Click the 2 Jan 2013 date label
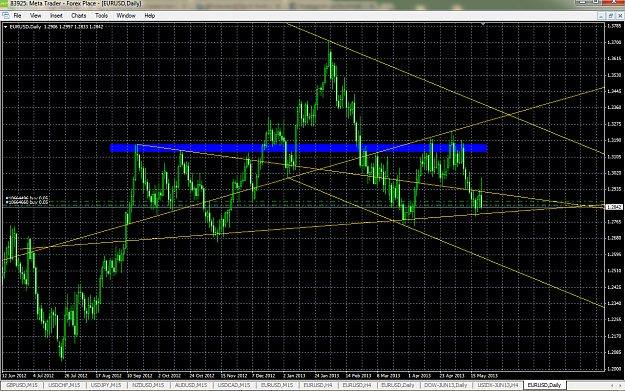625x391 pixels. pyautogui.click(x=294, y=375)
